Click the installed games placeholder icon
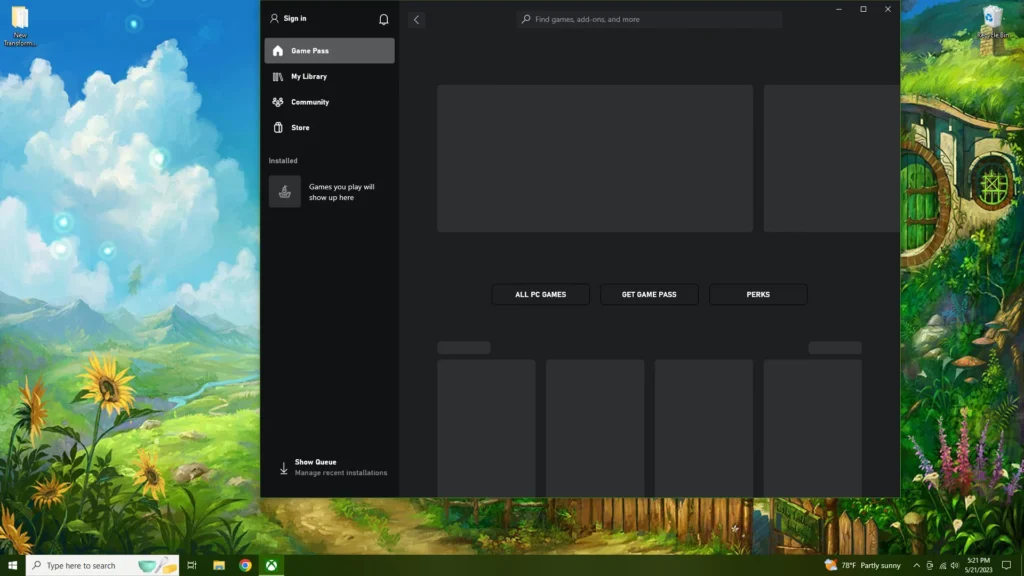1024x576 pixels. tap(285, 191)
